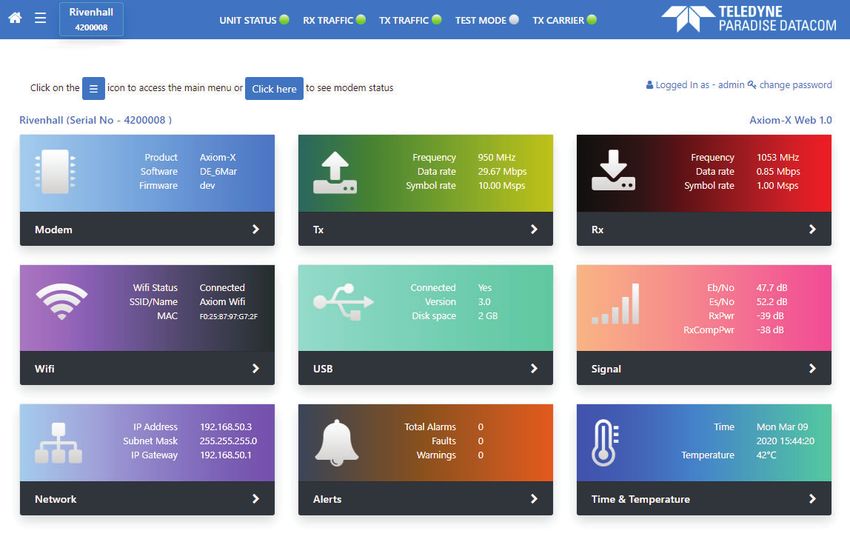
Task: Click the Axiom-X Web 1.0 text
Action: point(790,120)
